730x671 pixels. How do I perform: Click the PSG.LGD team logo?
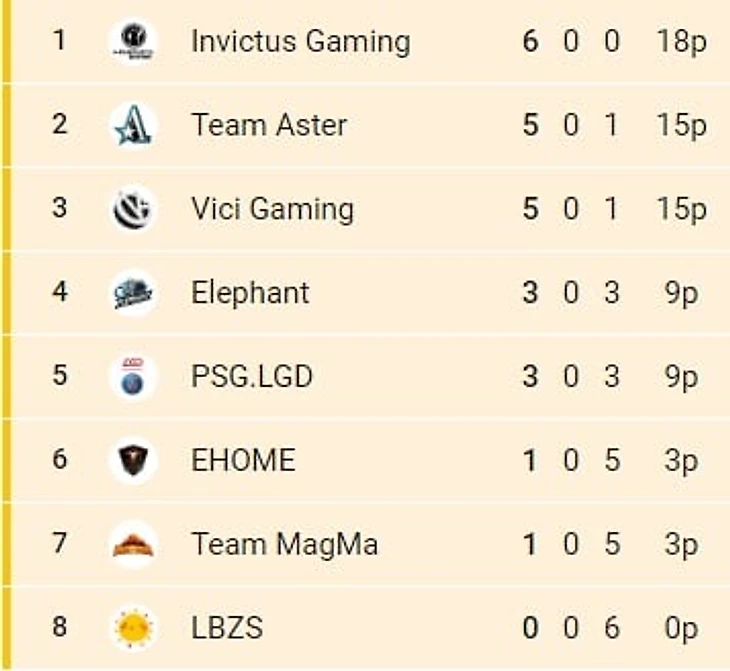tap(133, 376)
